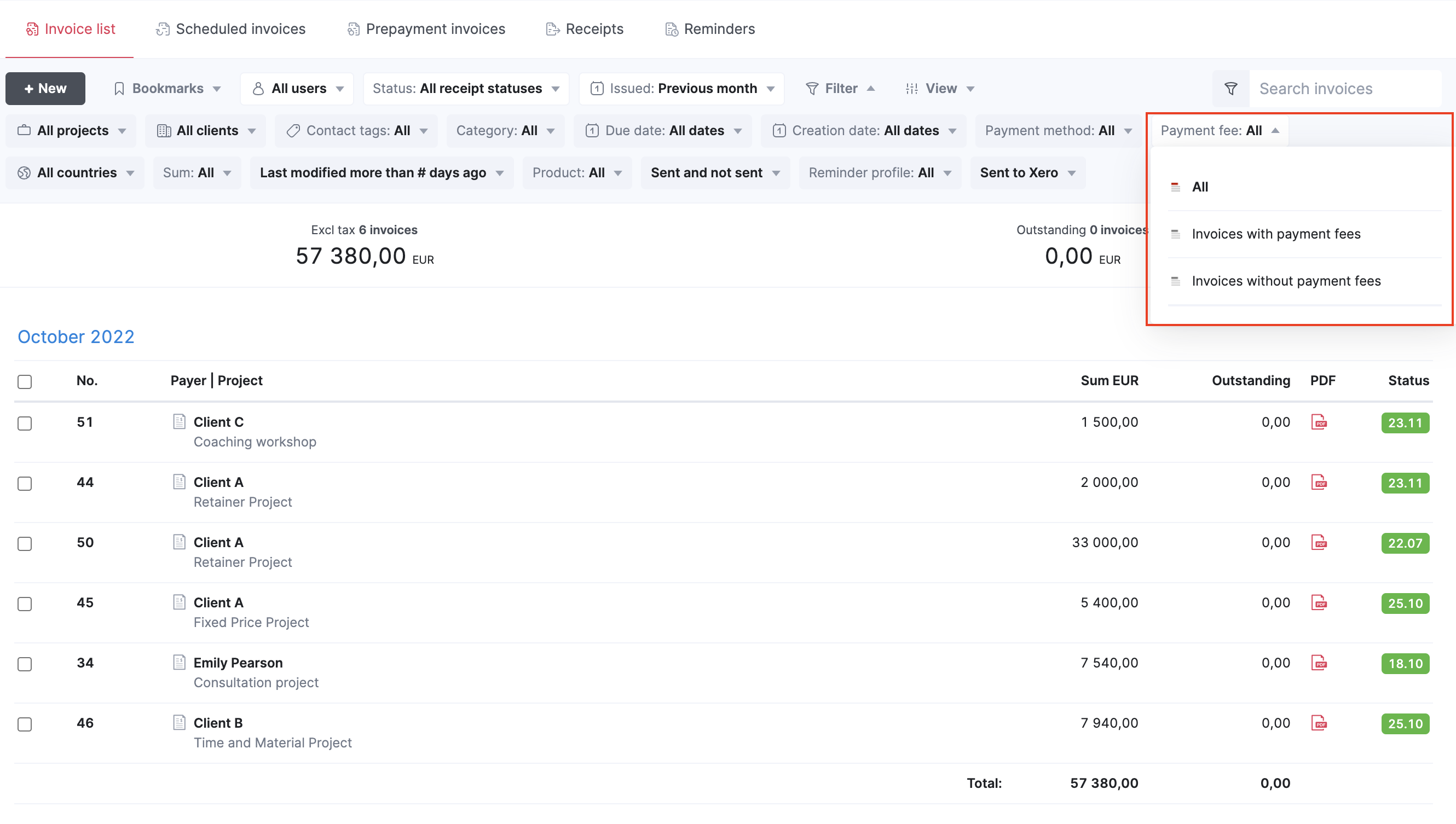Click the All projects briefcase icon
Screen dimensions: 1456x824
click(24, 131)
